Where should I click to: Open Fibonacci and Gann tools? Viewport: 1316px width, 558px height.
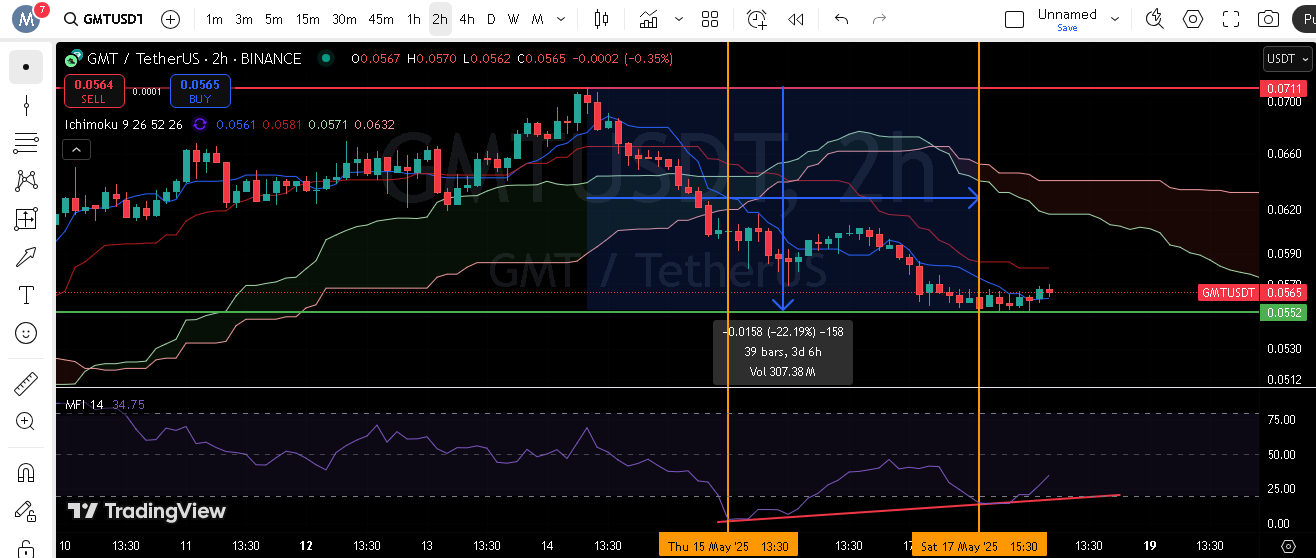pos(26,143)
